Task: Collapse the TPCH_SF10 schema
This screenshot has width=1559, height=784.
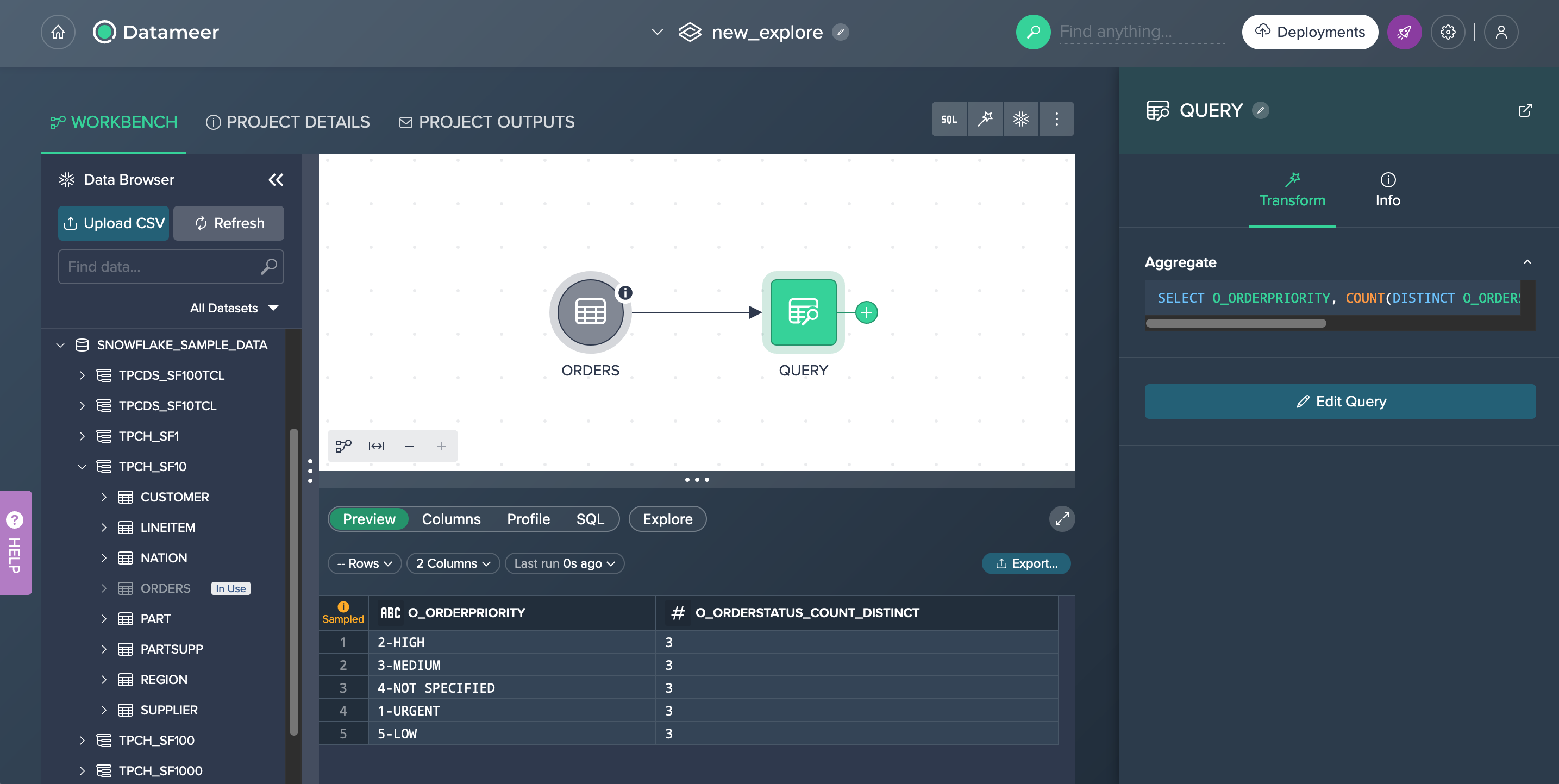Action: tap(82, 466)
